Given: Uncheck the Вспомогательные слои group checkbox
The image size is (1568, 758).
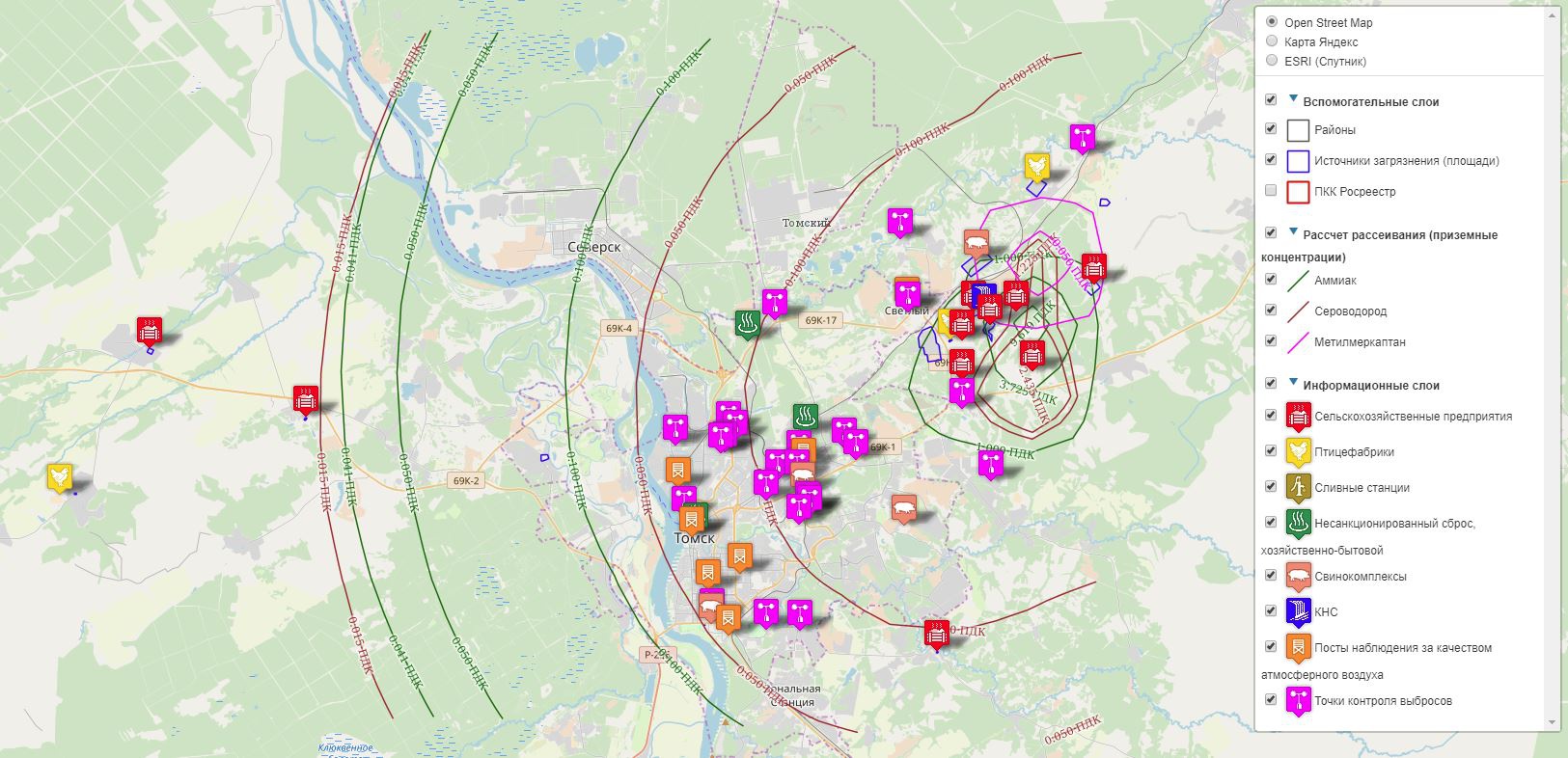Looking at the screenshot, I should (1271, 98).
